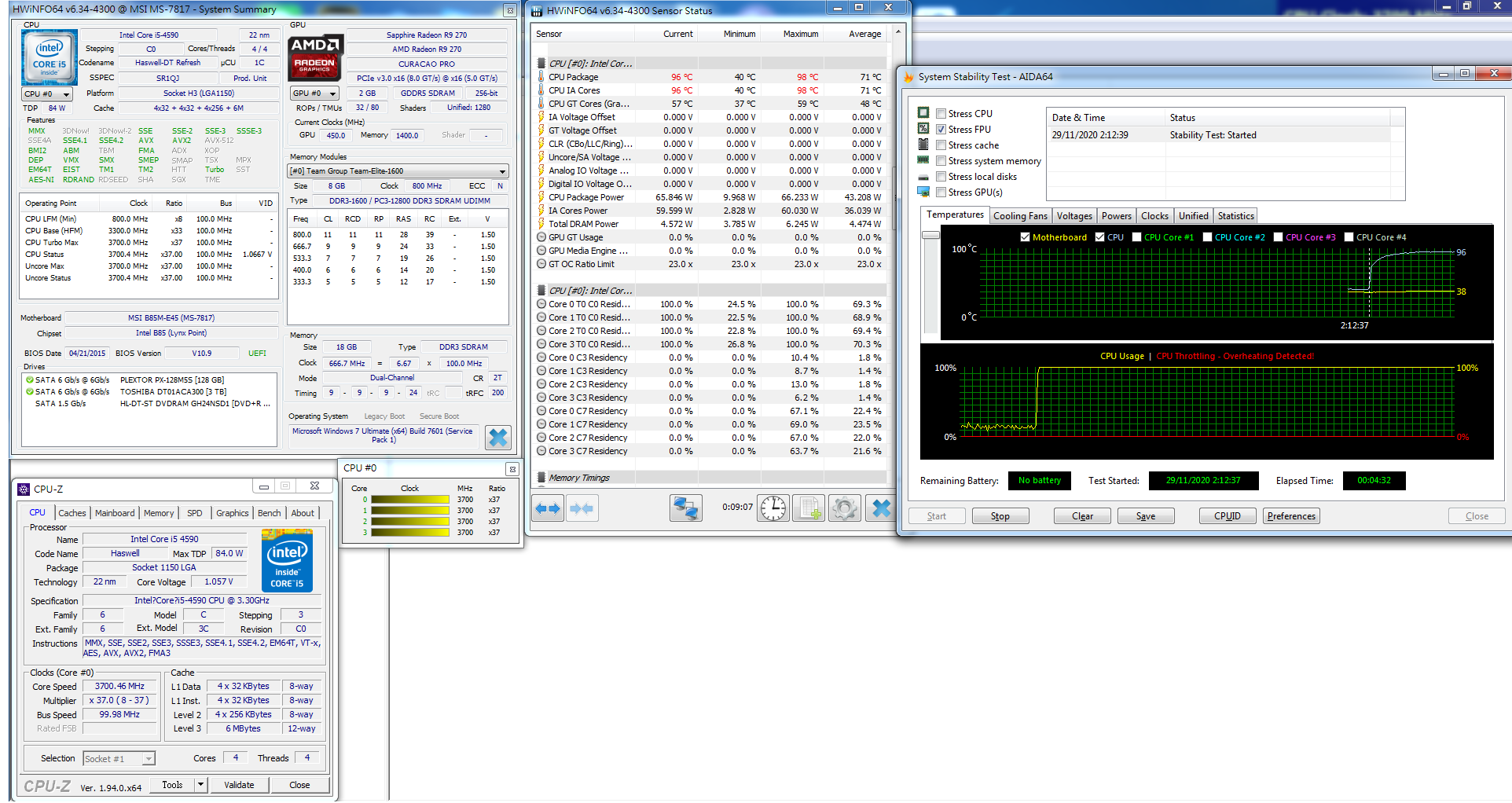
Task: Click the green check icon for TOSHIBA drive
Action: [x=30, y=391]
